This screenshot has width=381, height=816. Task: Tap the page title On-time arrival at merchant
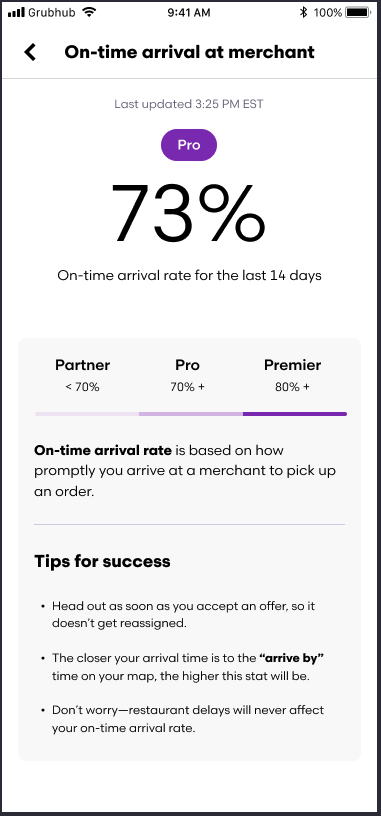[x=189, y=52]
